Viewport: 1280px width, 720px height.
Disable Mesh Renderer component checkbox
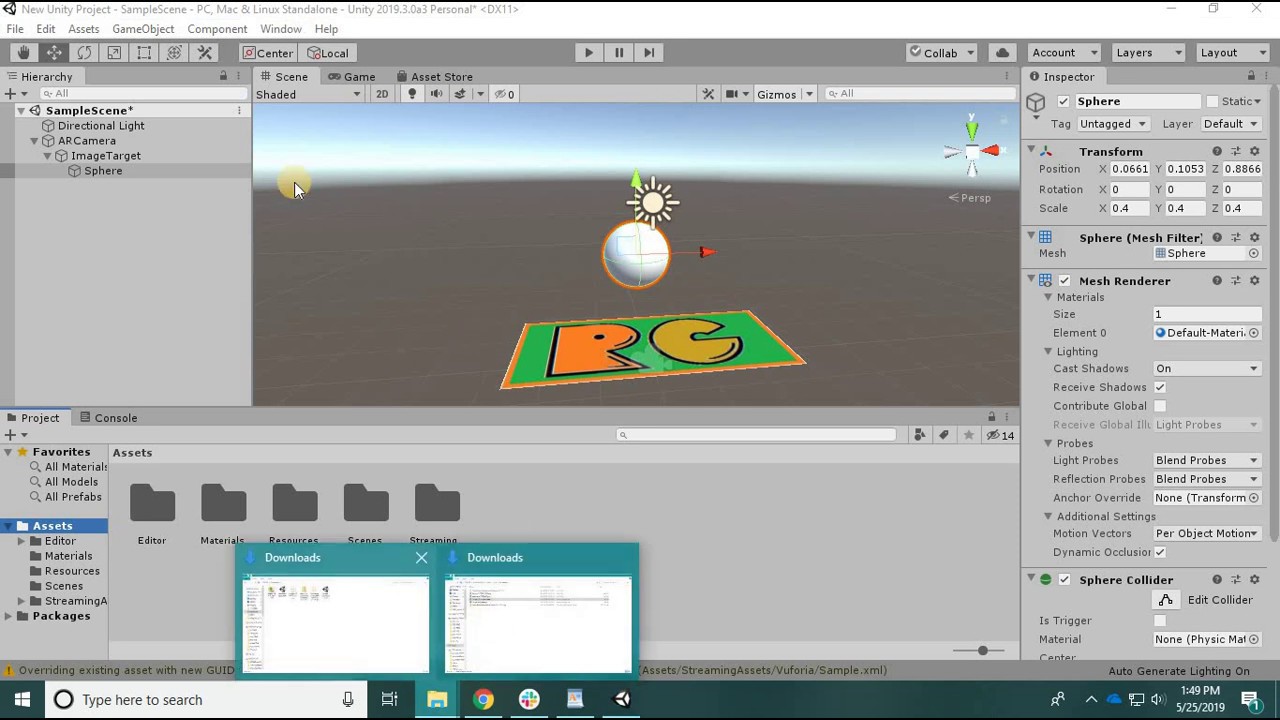[x=1064, y=281]
